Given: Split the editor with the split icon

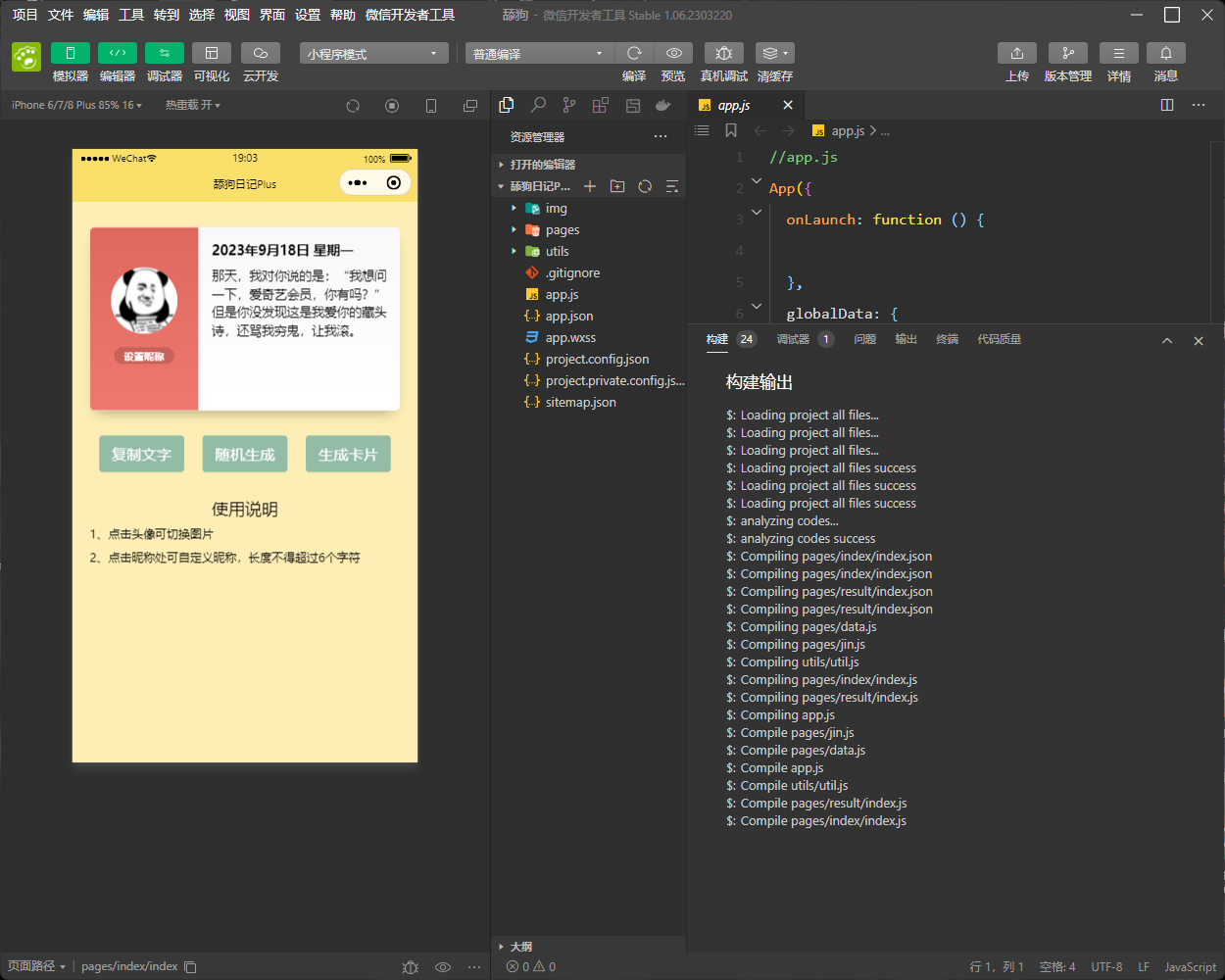Looking at the screenshot, I should point(1167,105).
